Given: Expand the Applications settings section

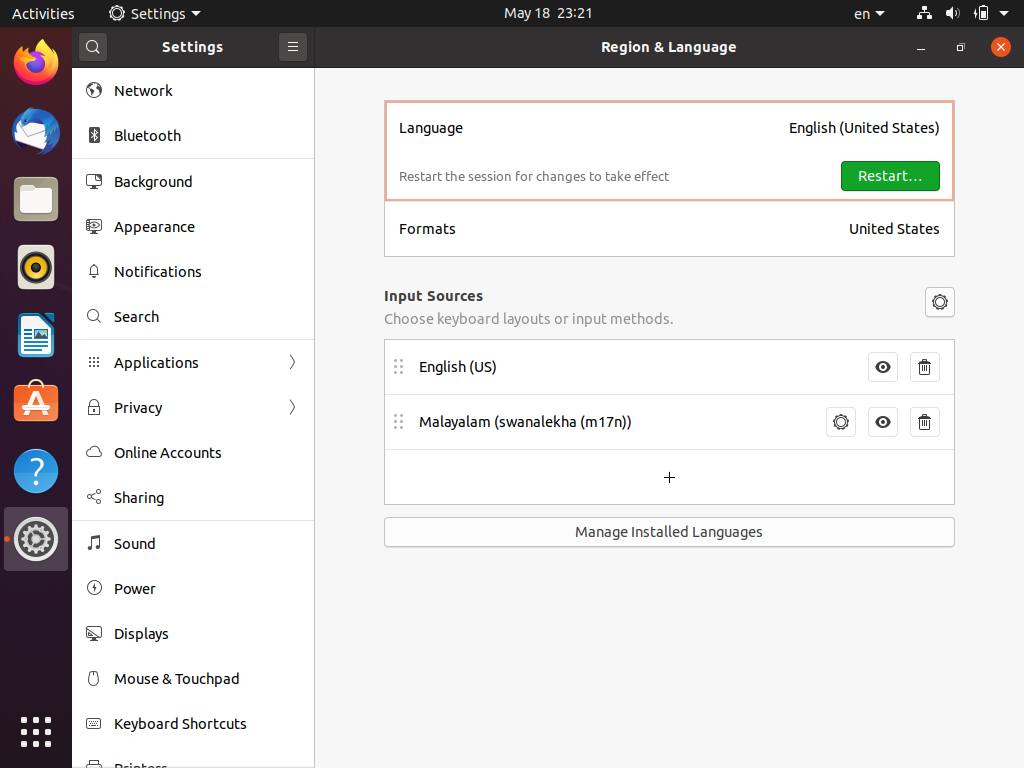Looking at the screenshot, I should tap(193, 362).
